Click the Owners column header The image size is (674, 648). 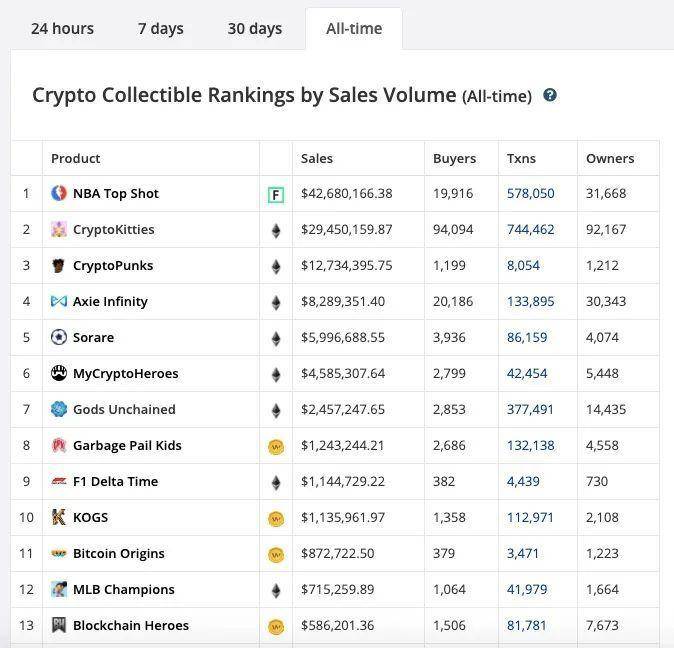(610, 159)
